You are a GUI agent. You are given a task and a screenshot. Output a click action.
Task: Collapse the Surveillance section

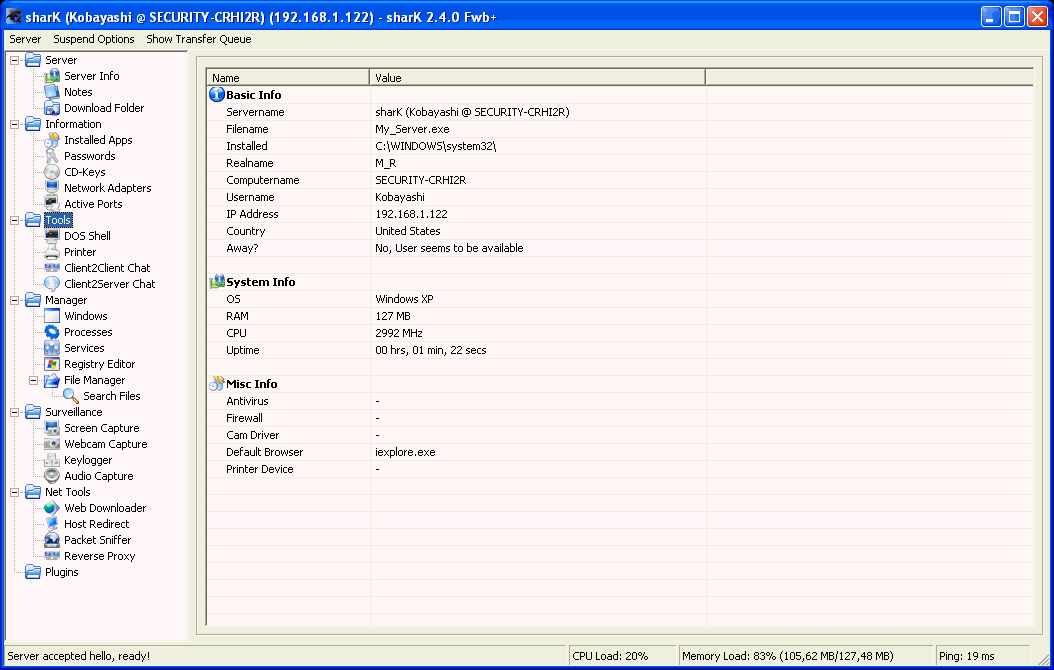[x=14, y=411]
